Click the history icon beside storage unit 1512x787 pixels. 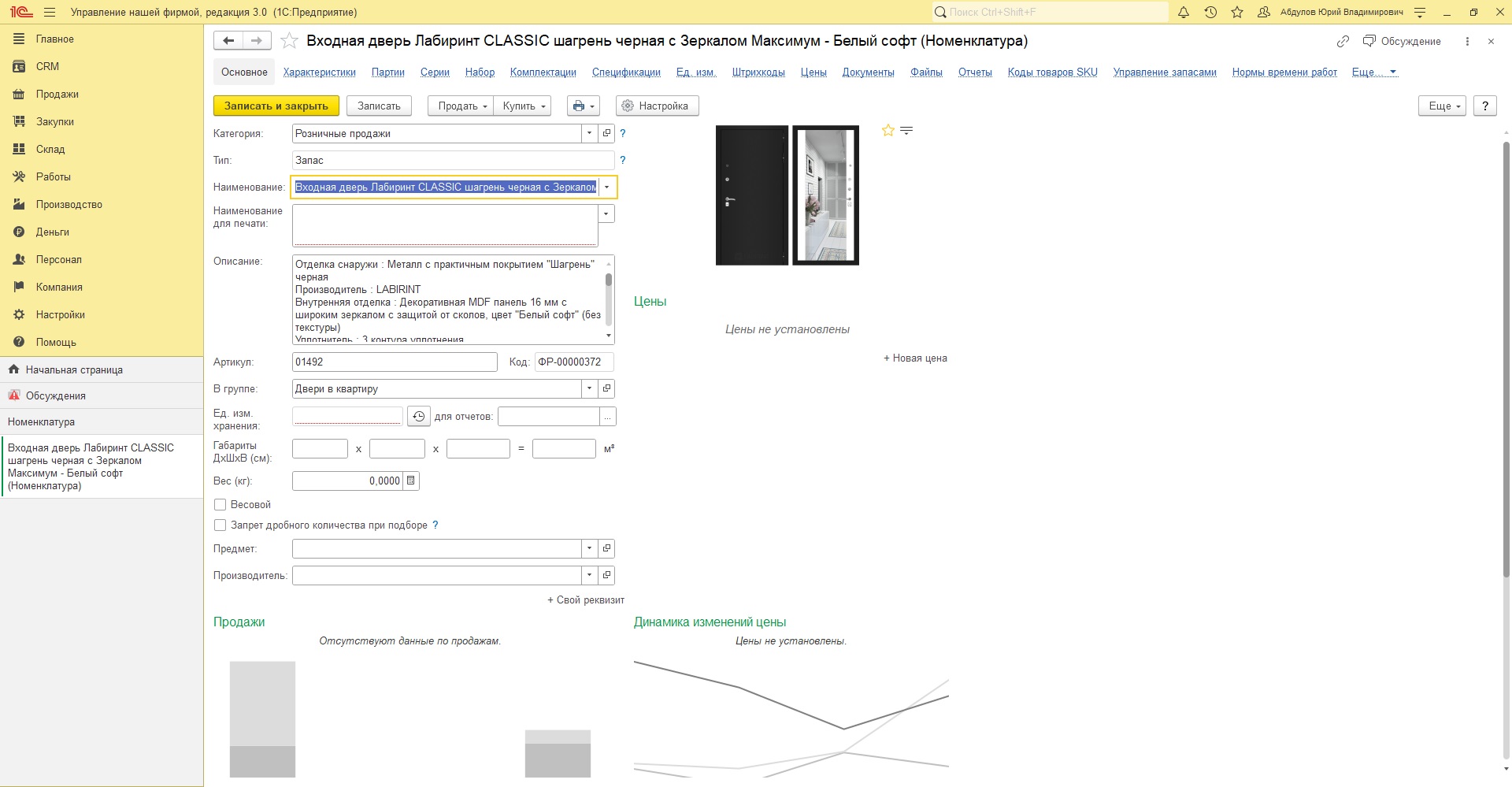(x=418, y=417)
